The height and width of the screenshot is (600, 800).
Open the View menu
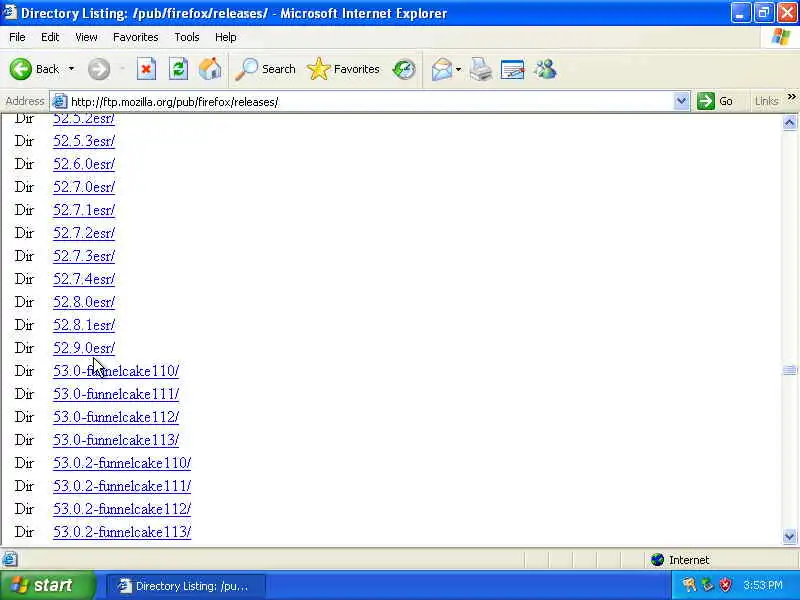(86, 37)
